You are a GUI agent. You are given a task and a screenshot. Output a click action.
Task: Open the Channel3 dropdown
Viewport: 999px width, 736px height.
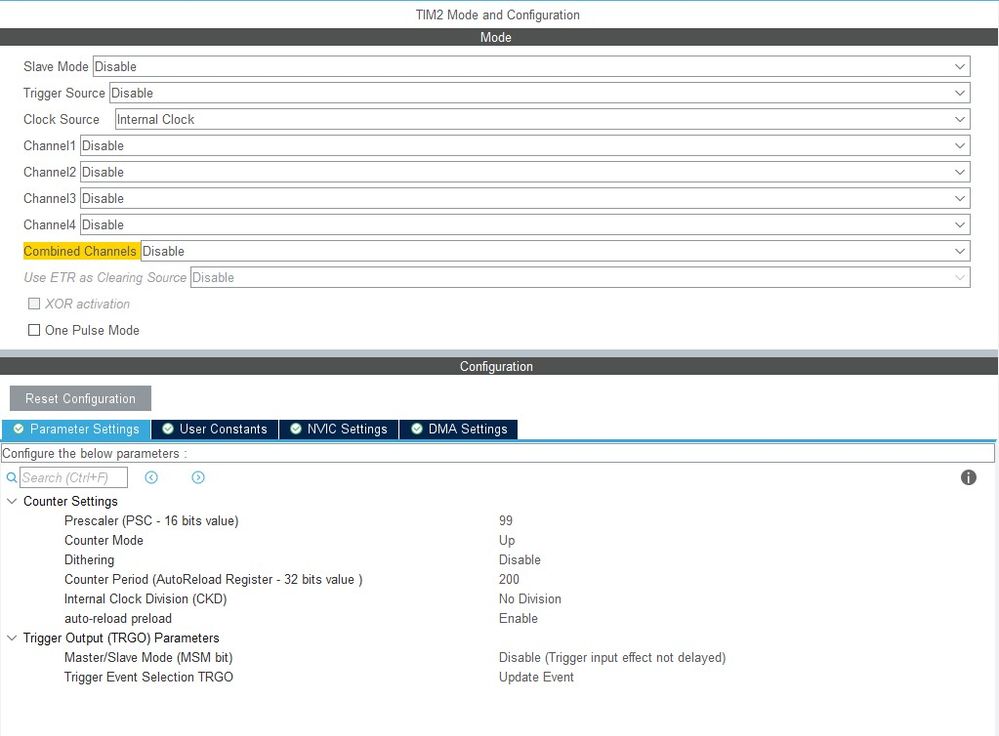pos(525,198)
